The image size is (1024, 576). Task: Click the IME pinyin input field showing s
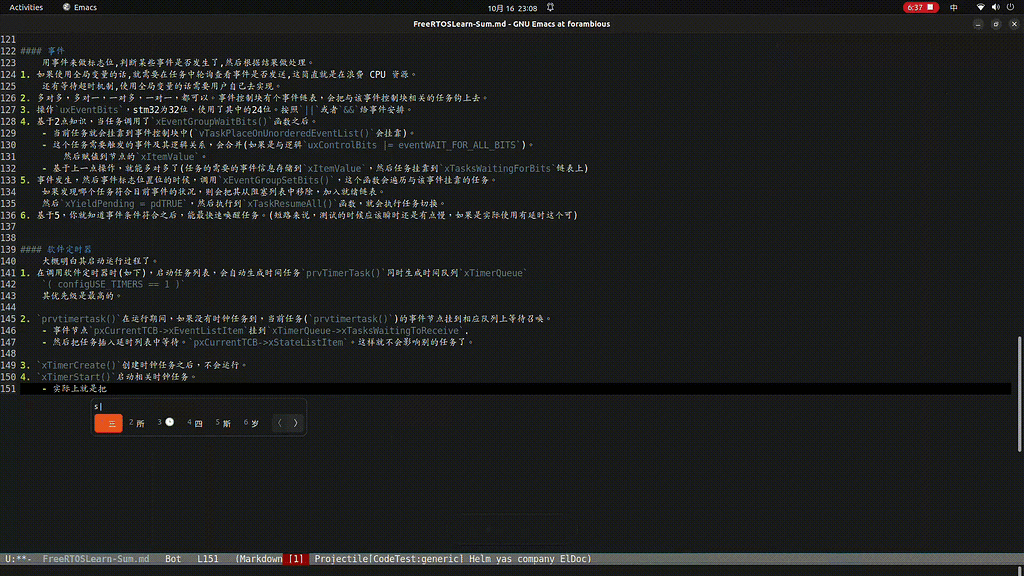coord(96,406)
